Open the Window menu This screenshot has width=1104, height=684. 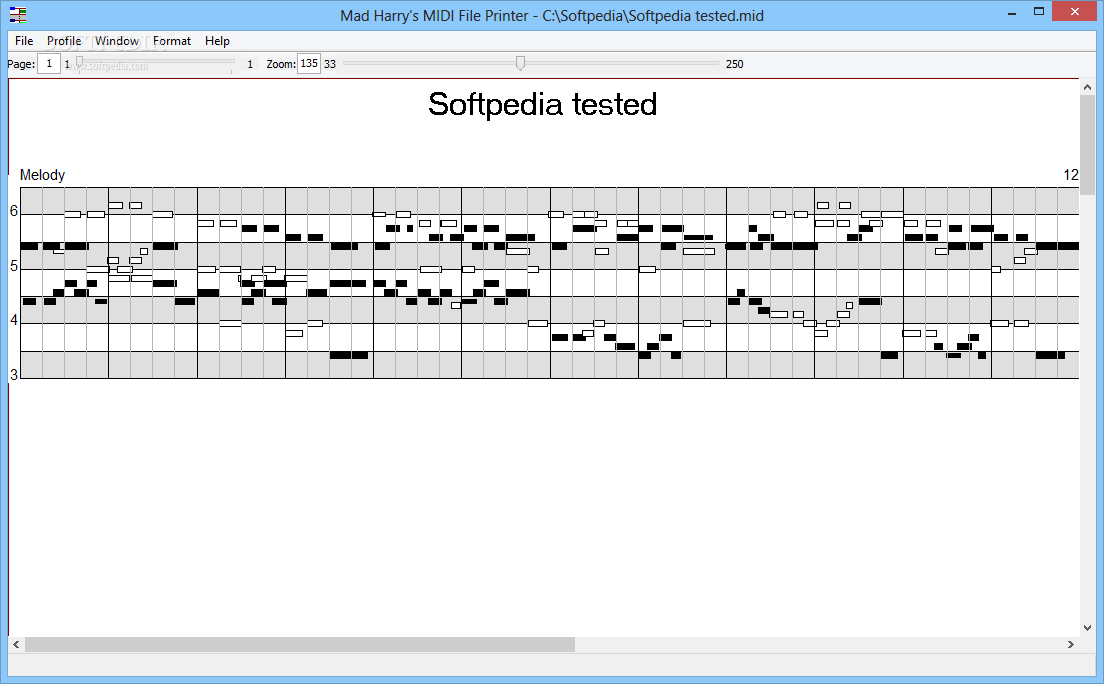coord(116,41)
